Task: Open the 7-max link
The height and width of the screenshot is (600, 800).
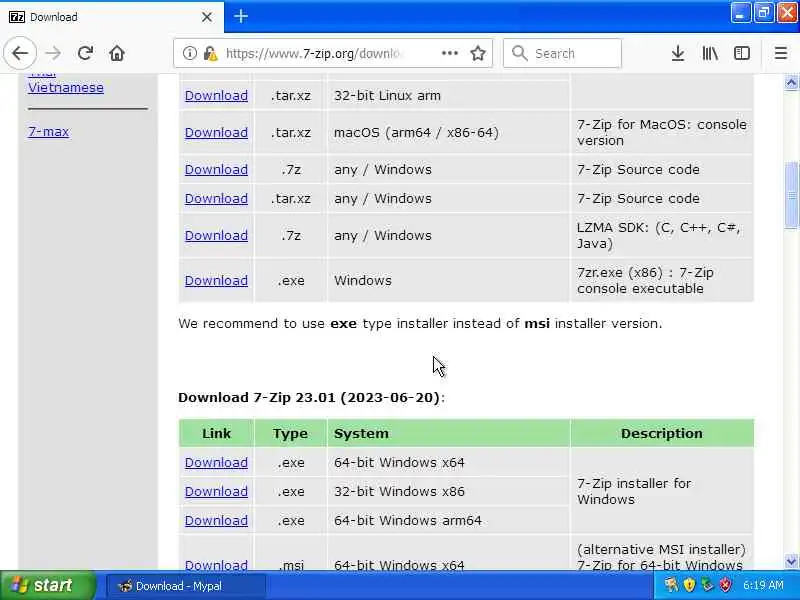Action: (48, 131)
